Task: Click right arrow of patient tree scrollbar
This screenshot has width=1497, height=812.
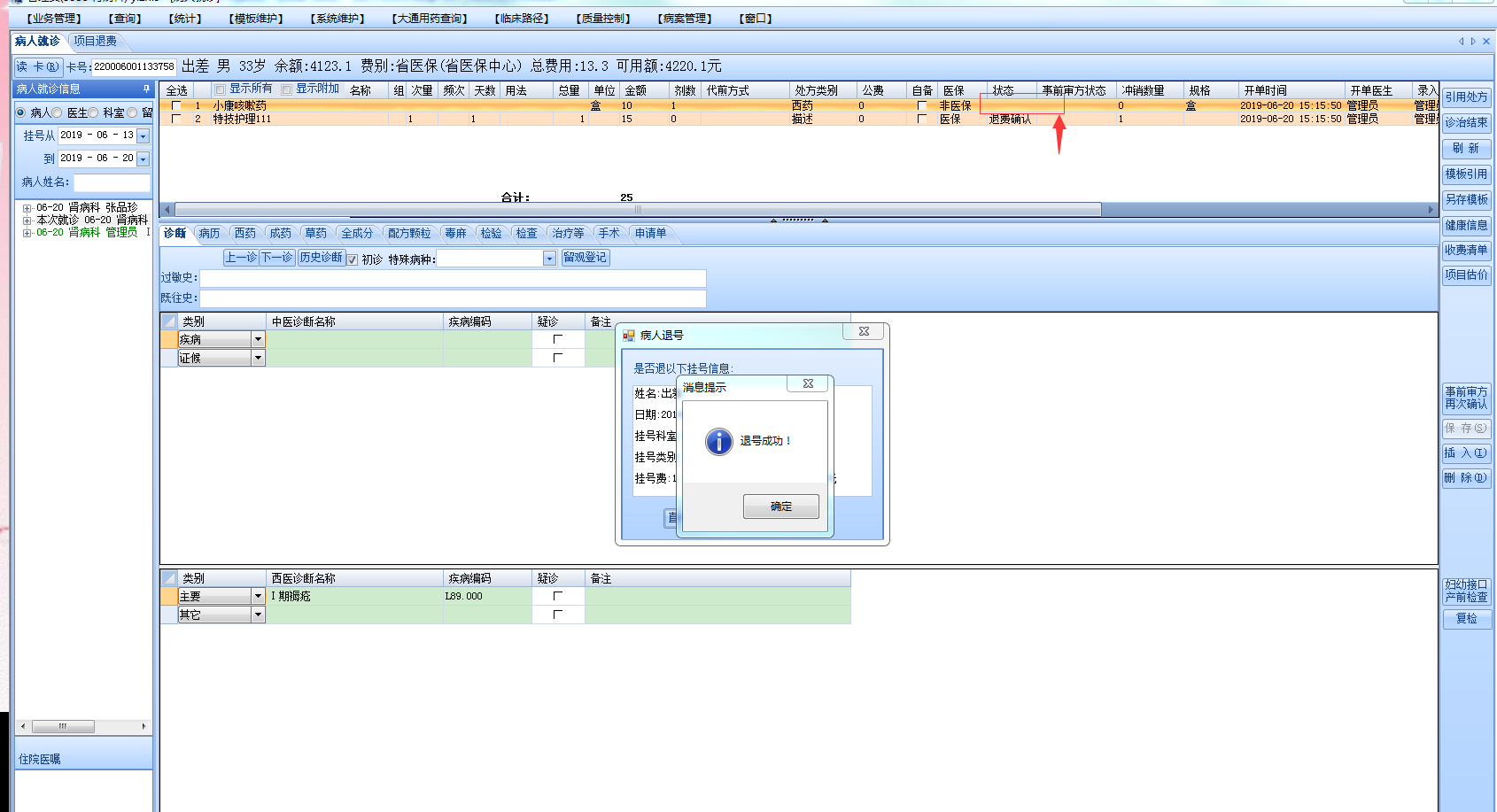Action: click(x=143, y=726)
